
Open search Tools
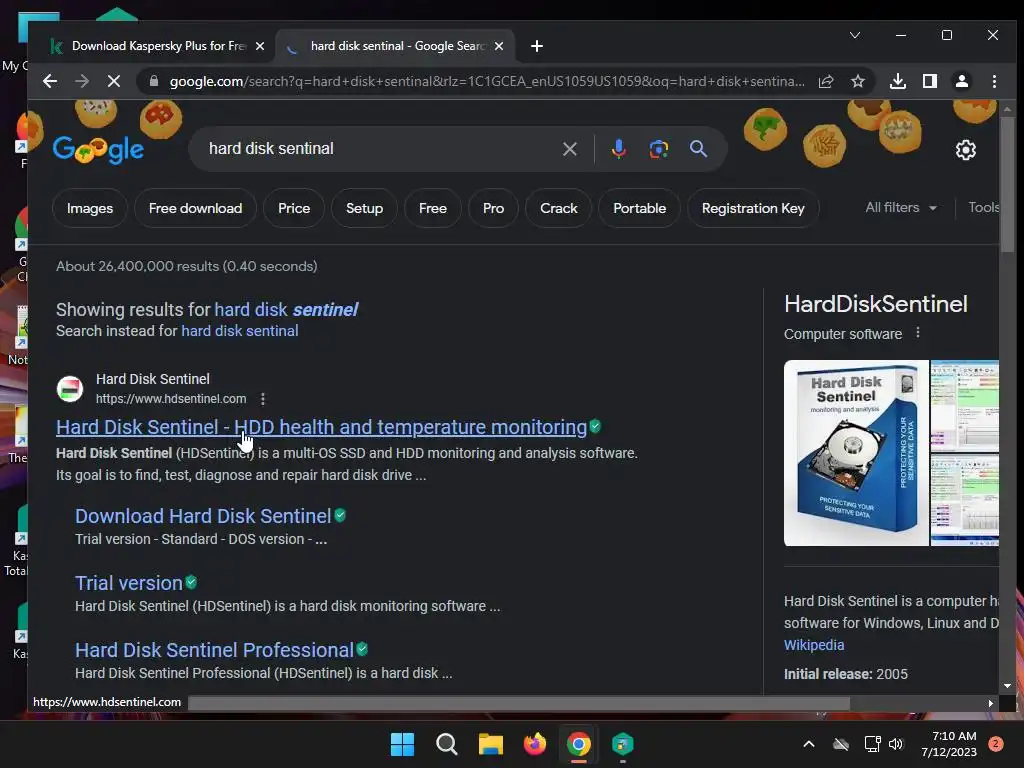(x=984, y=208)
